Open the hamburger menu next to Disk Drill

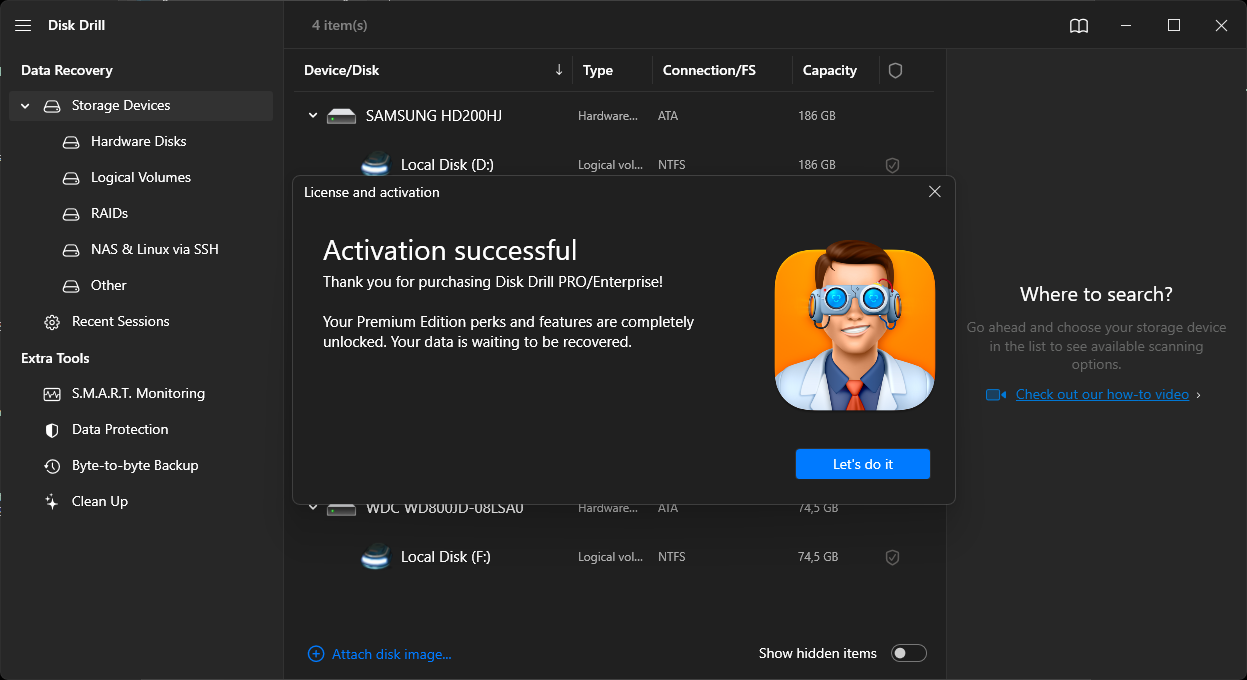[23, 26]
